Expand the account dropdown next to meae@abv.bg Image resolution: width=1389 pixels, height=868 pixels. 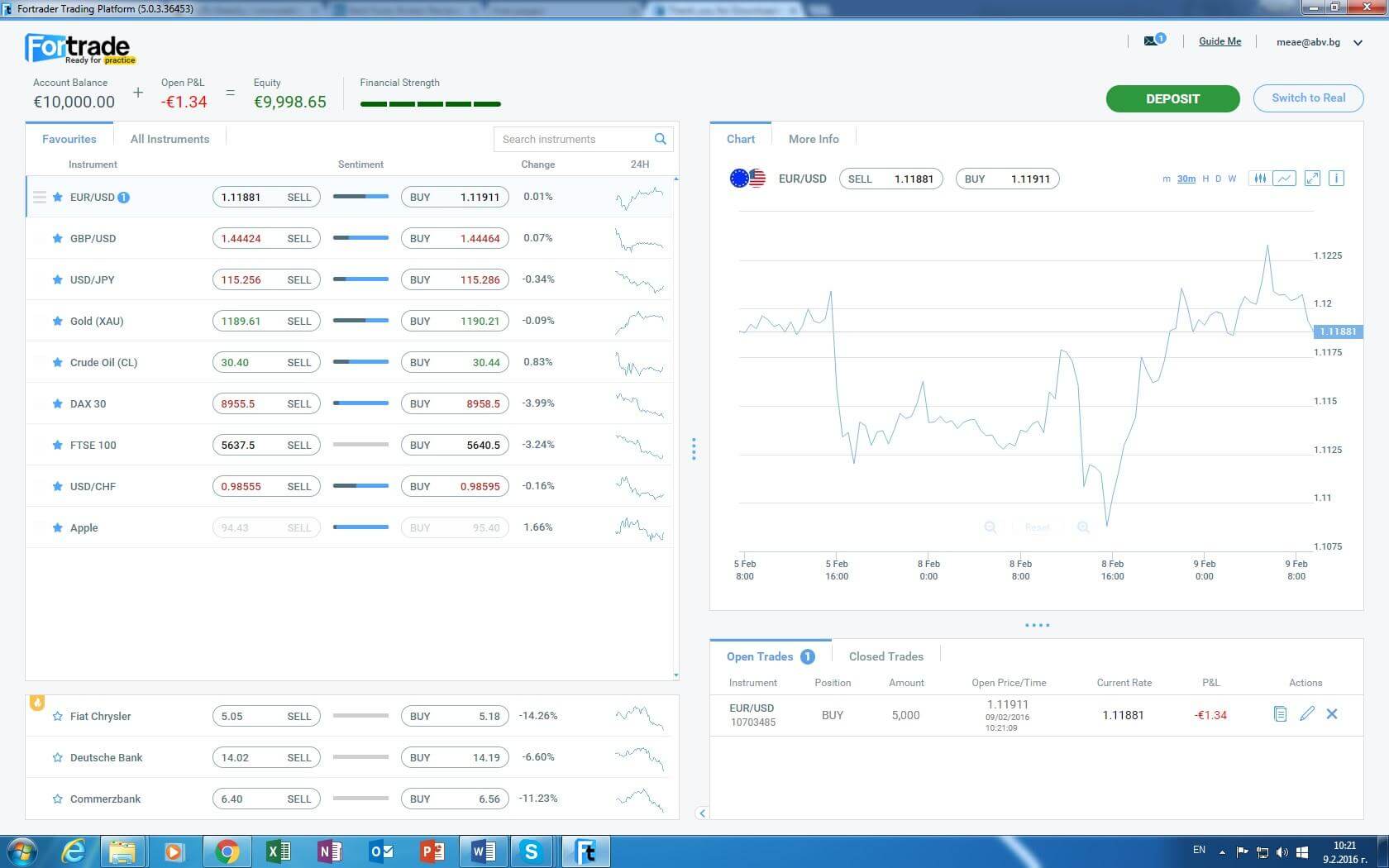click(1358, 43)
